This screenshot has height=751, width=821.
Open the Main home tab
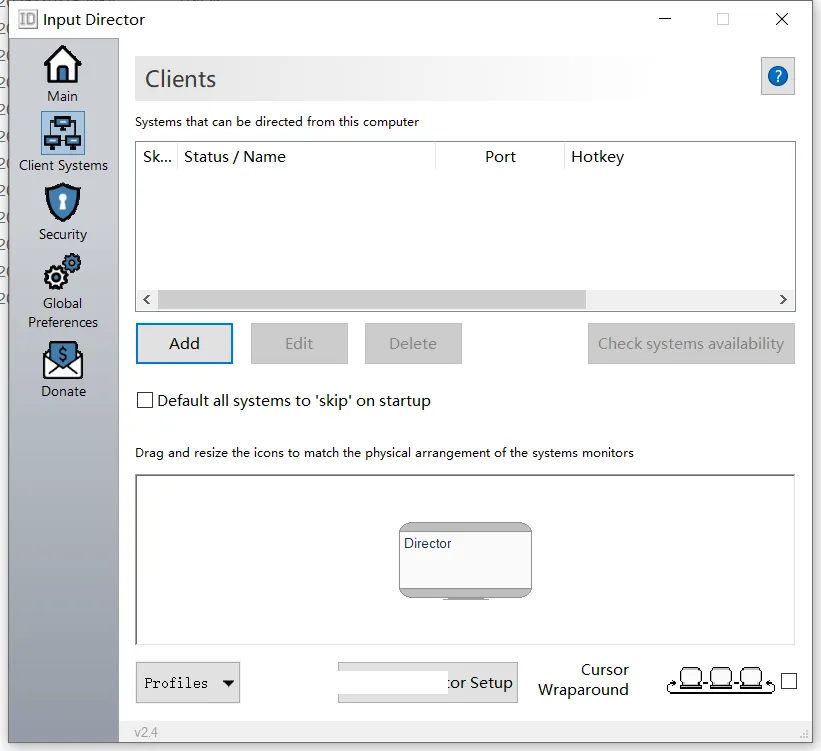point(63,73)
